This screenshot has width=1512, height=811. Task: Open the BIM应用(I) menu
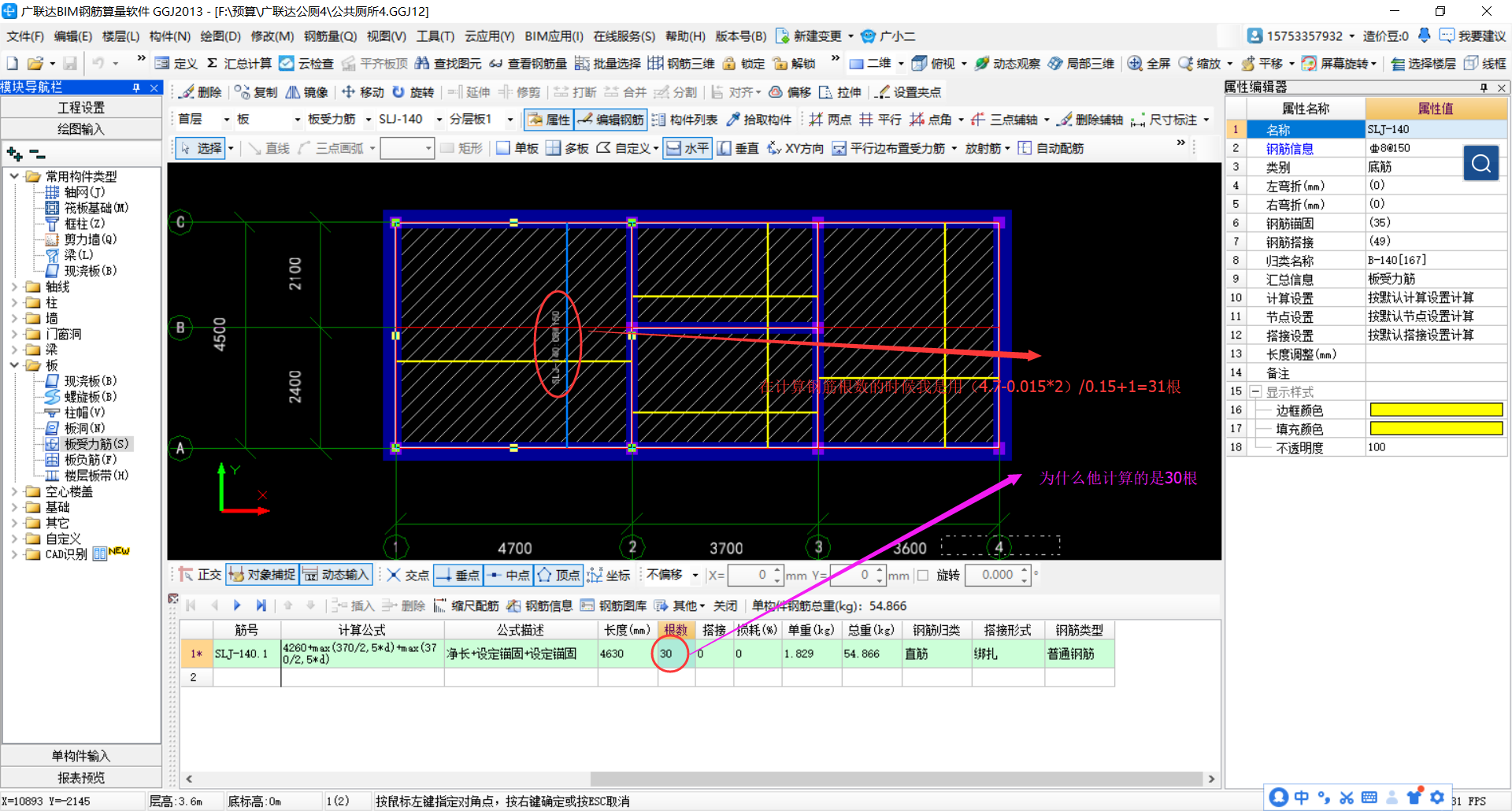(x=554, y=36)
